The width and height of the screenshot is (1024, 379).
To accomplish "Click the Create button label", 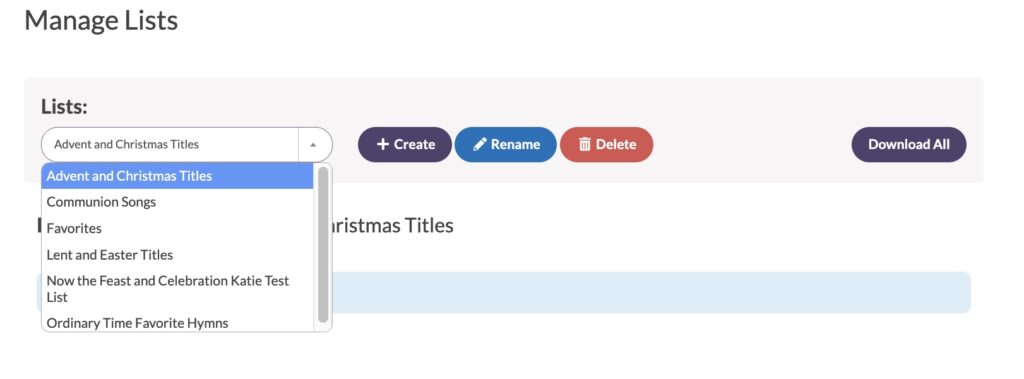I will [x=415, y=144].
